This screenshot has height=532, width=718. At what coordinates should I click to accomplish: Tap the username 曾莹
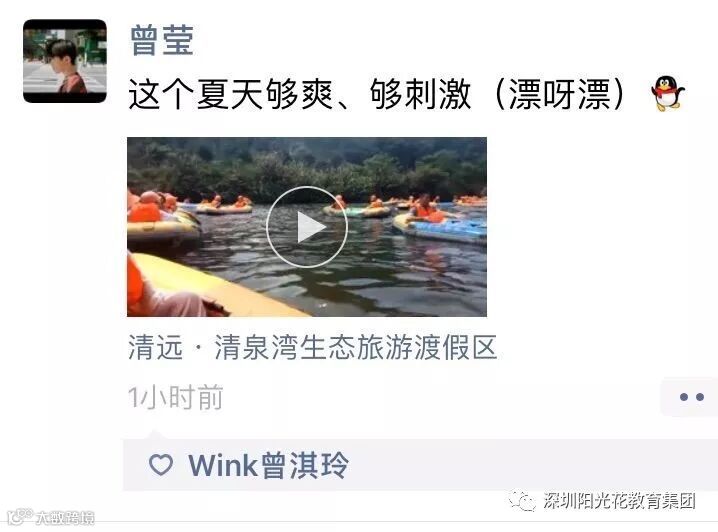tap(162, 41)
